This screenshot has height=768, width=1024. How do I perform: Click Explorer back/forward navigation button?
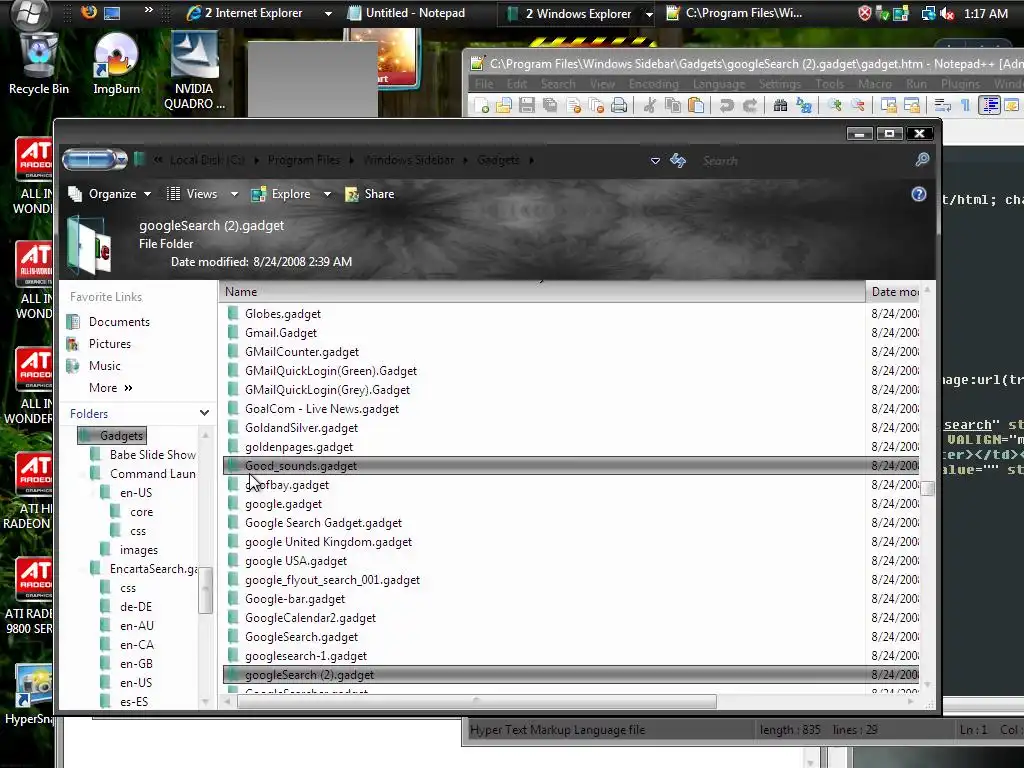click(94, 160)
